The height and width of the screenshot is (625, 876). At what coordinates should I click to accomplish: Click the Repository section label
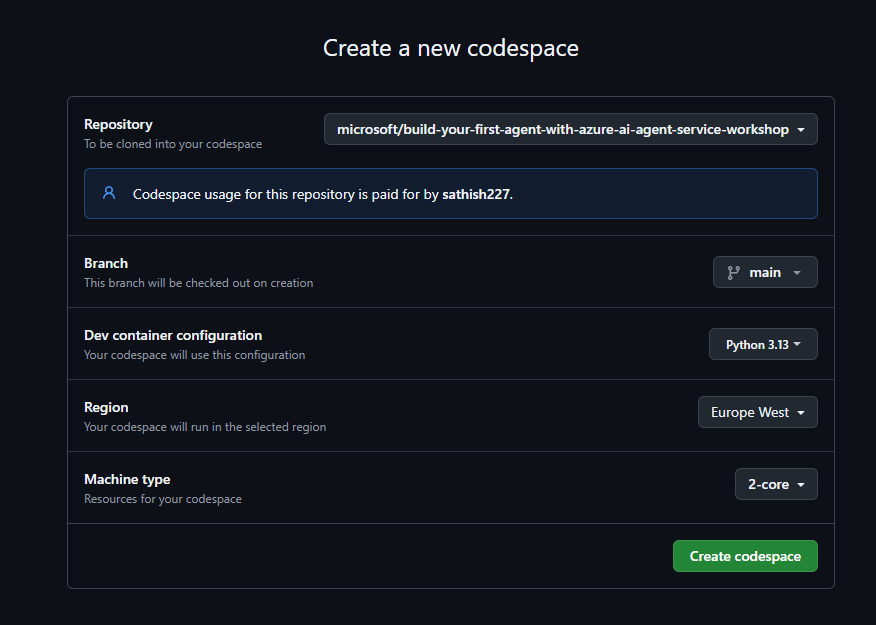point(118,124)
